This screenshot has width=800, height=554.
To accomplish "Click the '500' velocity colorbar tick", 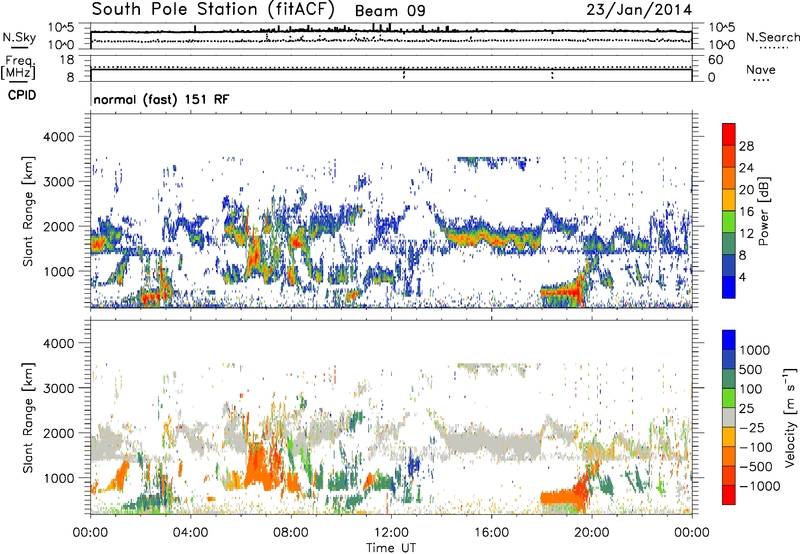I will click(751, 369).
